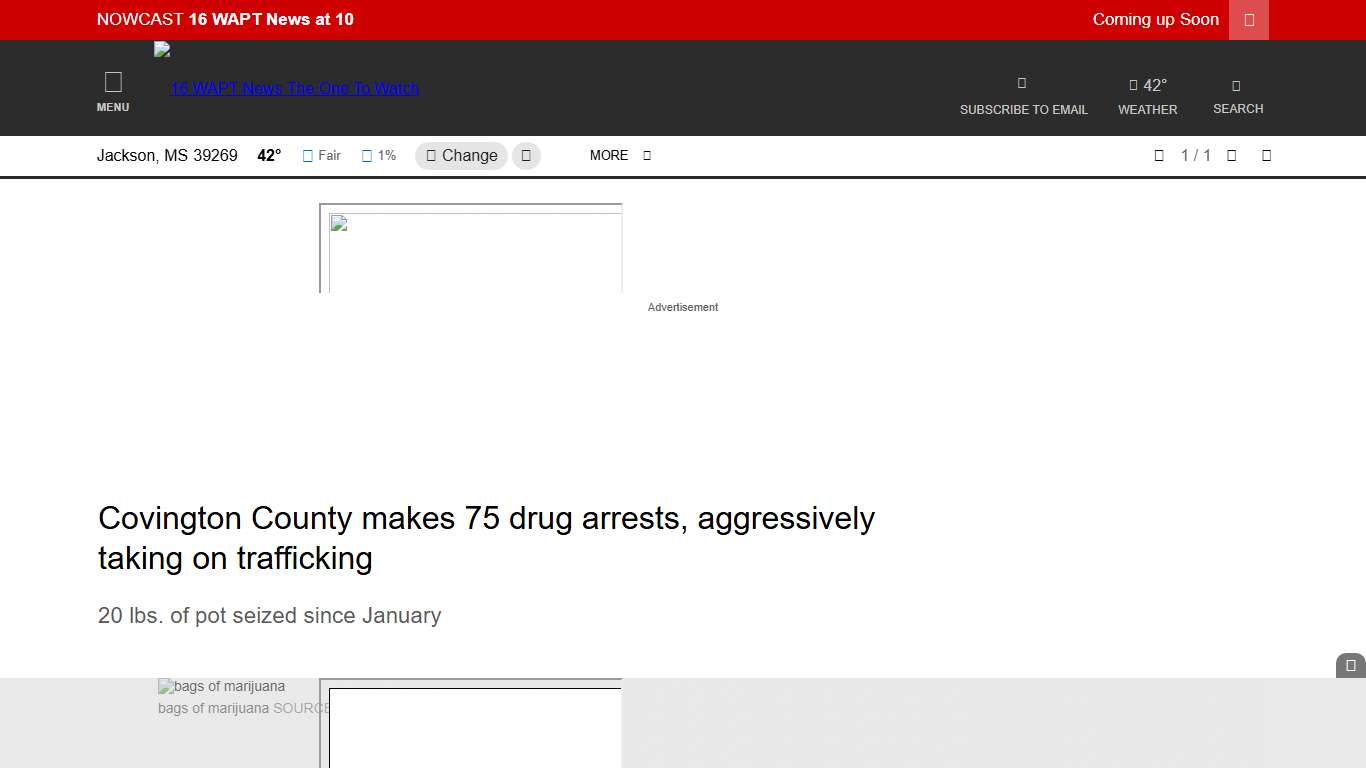Click the Change location button
This screenshot has width=1366, height=768.
click(x=461, y=156)
